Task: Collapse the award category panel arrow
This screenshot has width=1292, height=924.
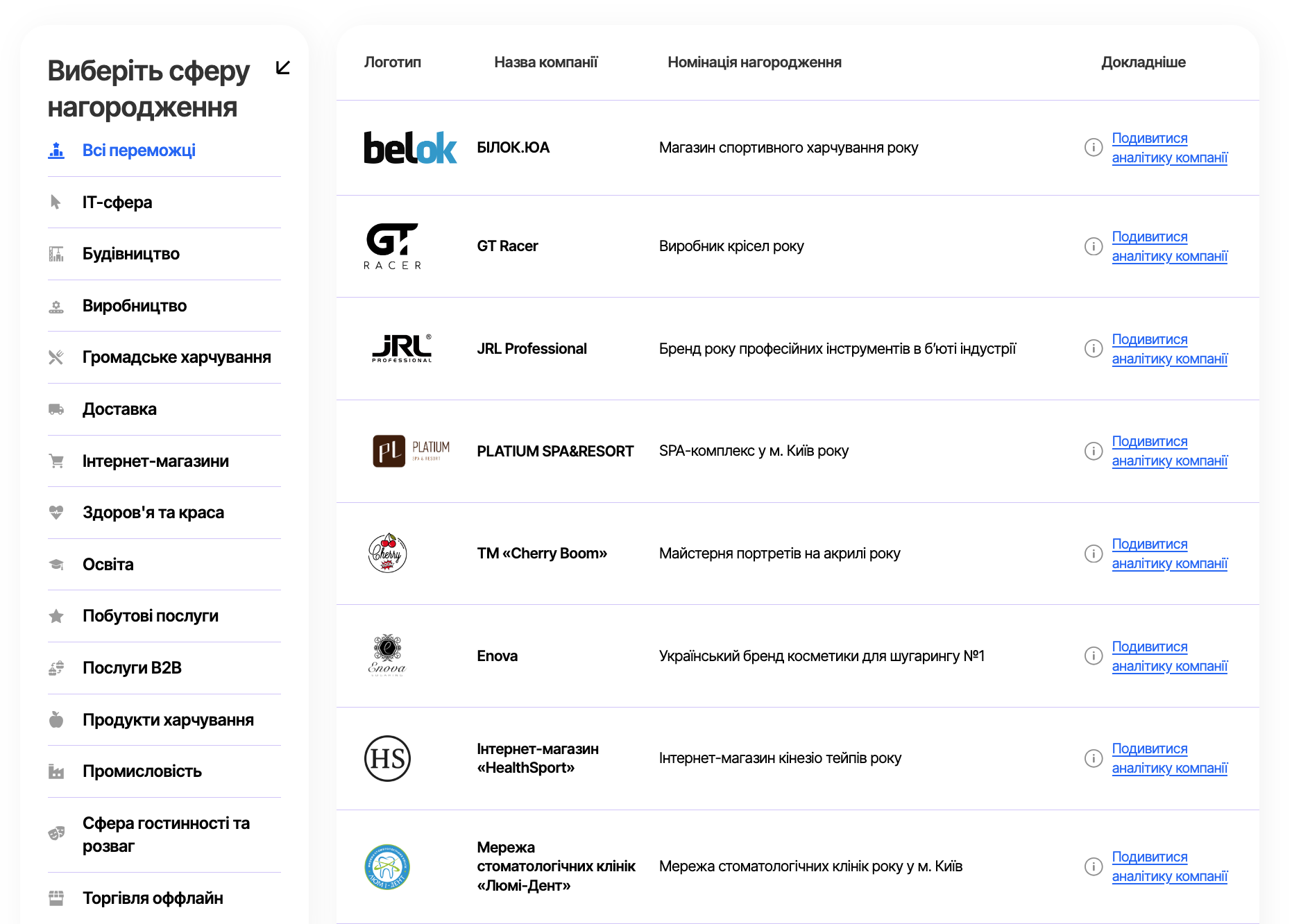Action: pos(282,67)
